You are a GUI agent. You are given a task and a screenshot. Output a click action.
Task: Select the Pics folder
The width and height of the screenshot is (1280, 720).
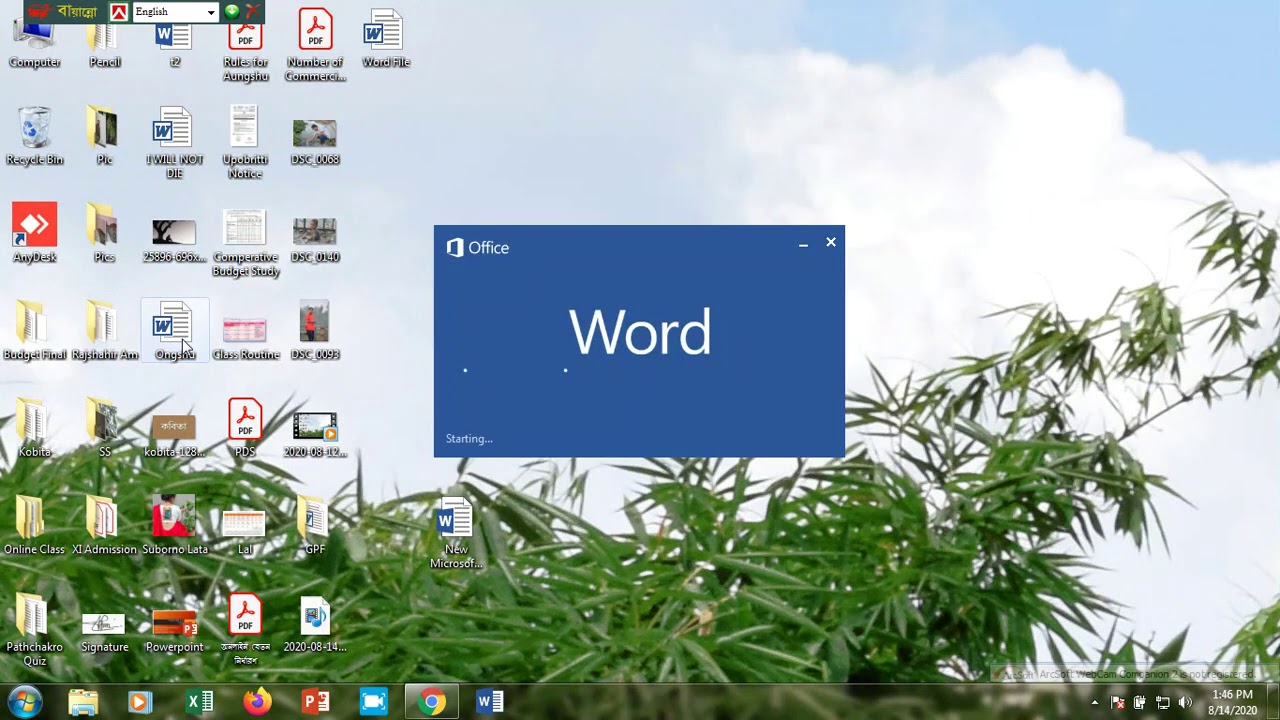[104, 232]
